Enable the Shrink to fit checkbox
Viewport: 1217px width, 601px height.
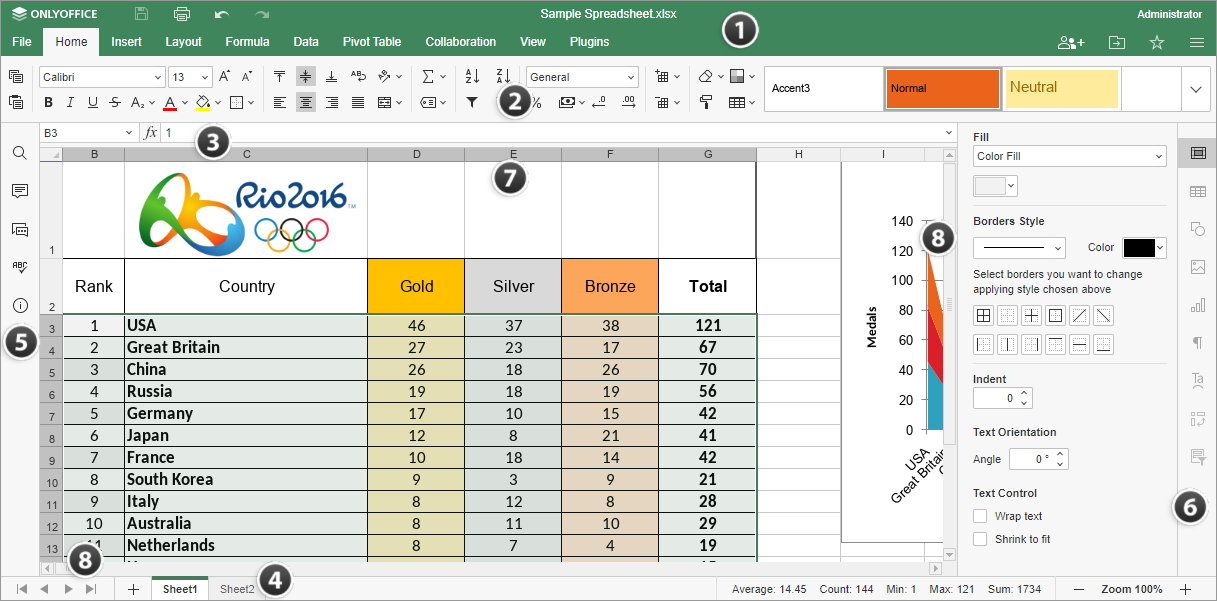[x=980, y=539]
